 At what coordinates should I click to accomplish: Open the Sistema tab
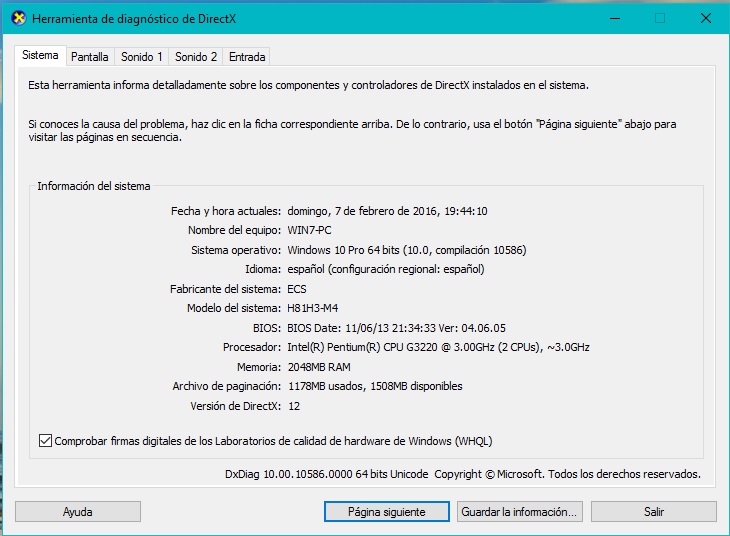[x=40, y=55]
